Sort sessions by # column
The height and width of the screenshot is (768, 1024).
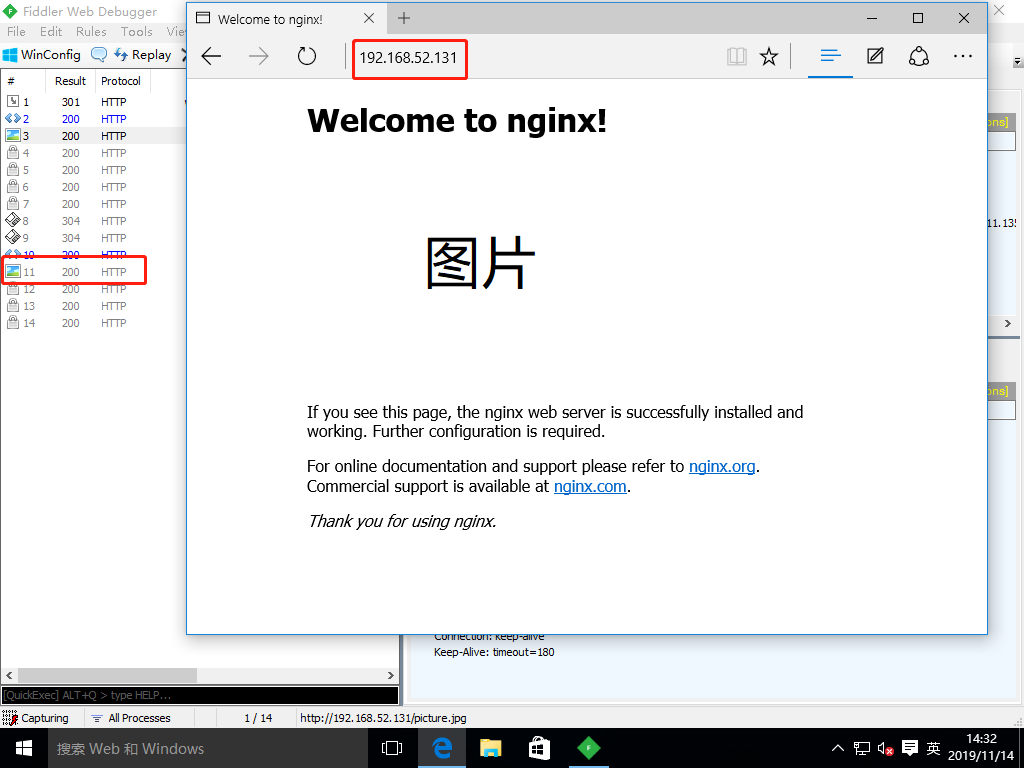tap(23, 81)
